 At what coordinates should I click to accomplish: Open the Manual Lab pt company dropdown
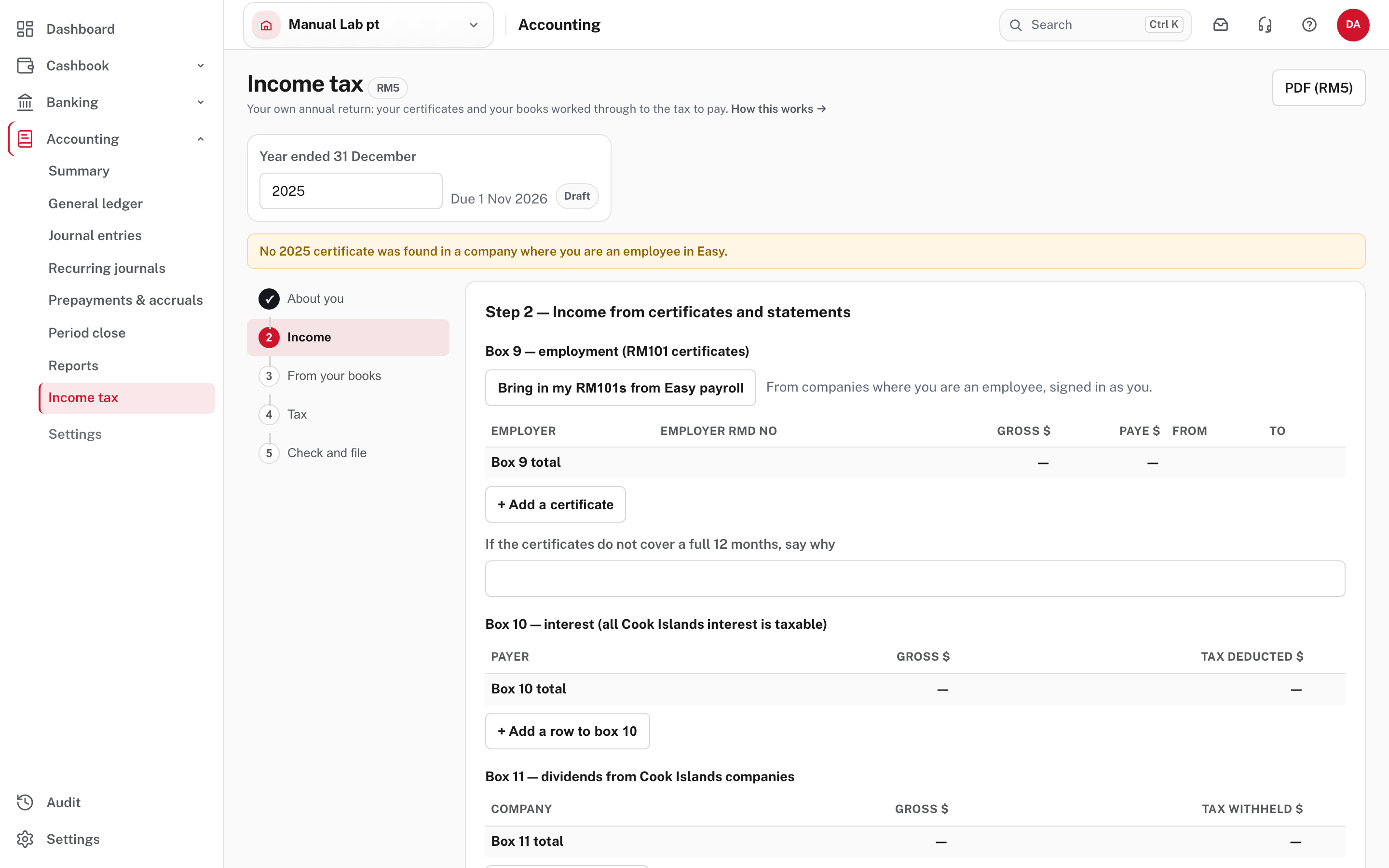click(368, 25)
